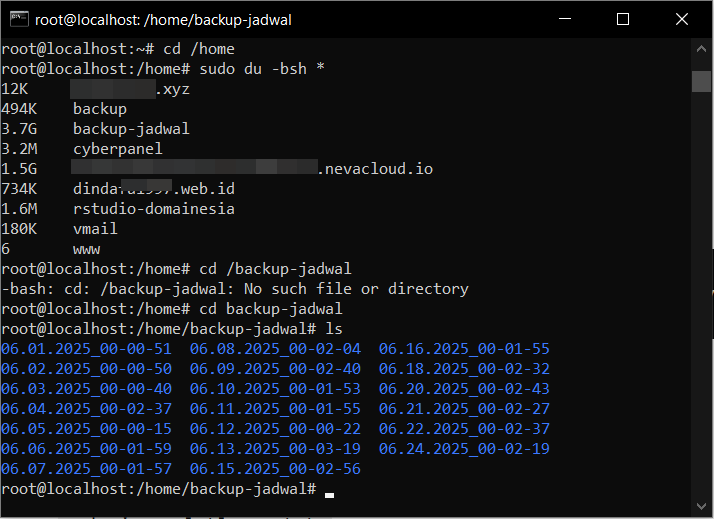
Task: Click the window title text 'root@localhost: /home/backup-jadwal'
Action: (163, 20)
